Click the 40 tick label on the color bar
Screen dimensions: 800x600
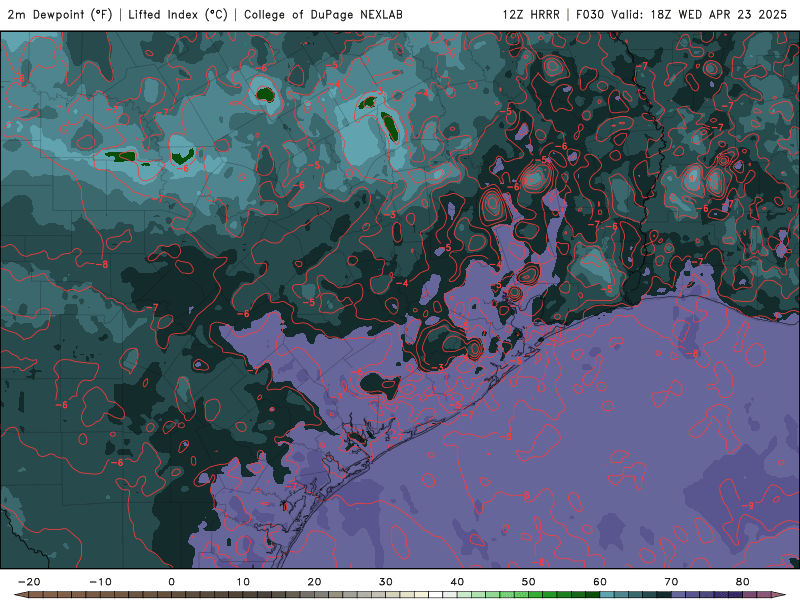(457, 582)
